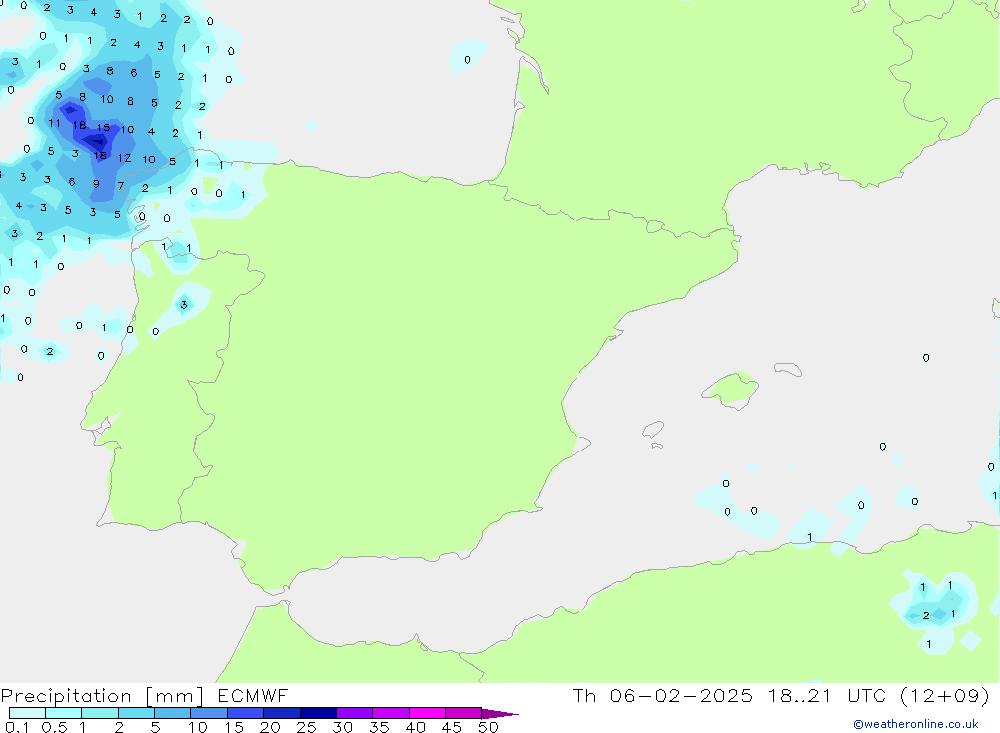Pick the 10–15 mm legend swatch
The image size is (1000, 733).
209,713
